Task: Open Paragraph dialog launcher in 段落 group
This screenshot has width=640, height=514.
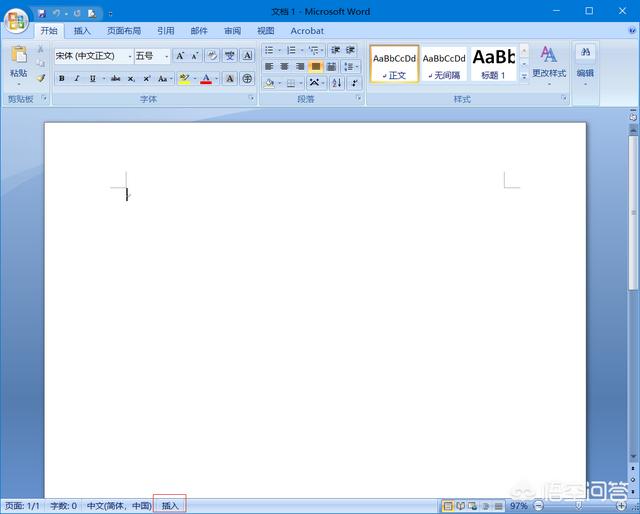Action: (359, 98)
